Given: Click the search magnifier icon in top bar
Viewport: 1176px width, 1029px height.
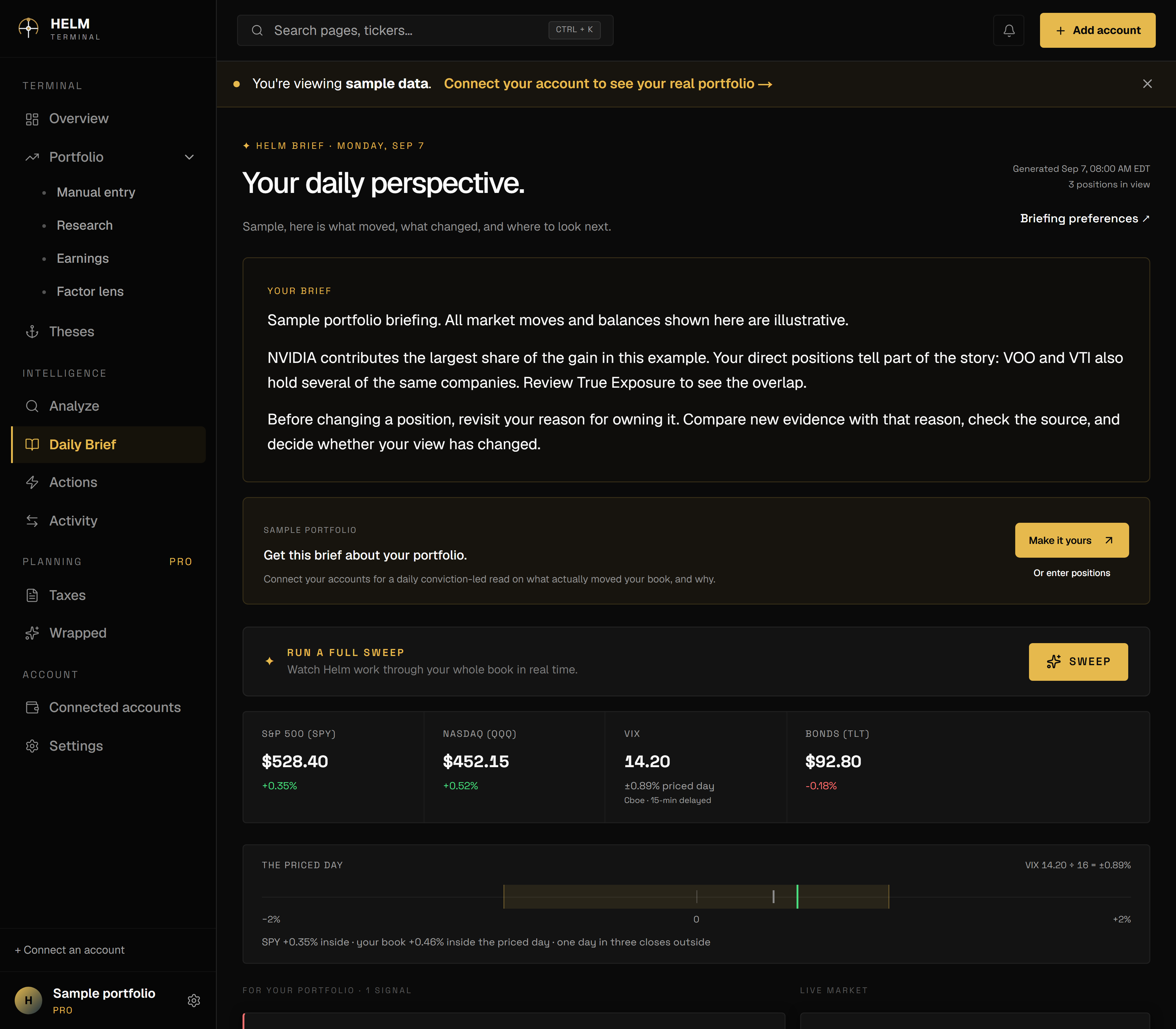Looking at the screenshot, I should coord(257,30).
